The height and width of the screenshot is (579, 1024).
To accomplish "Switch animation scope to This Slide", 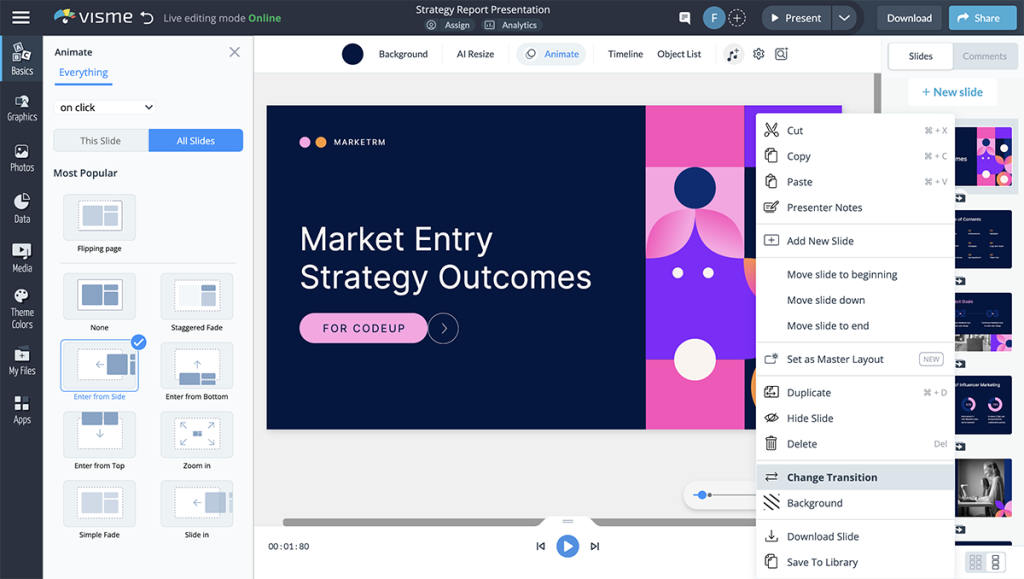I will coord(99,140).
